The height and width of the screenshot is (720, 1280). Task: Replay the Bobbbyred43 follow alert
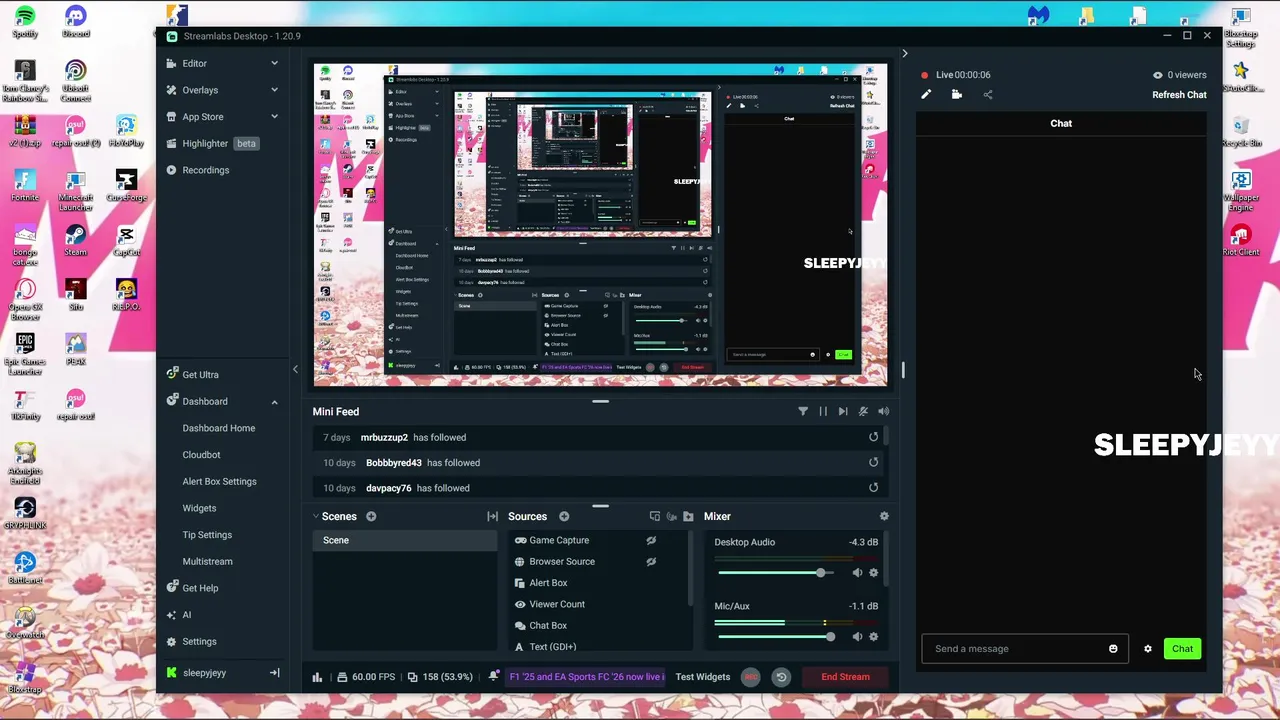(873, 462)
